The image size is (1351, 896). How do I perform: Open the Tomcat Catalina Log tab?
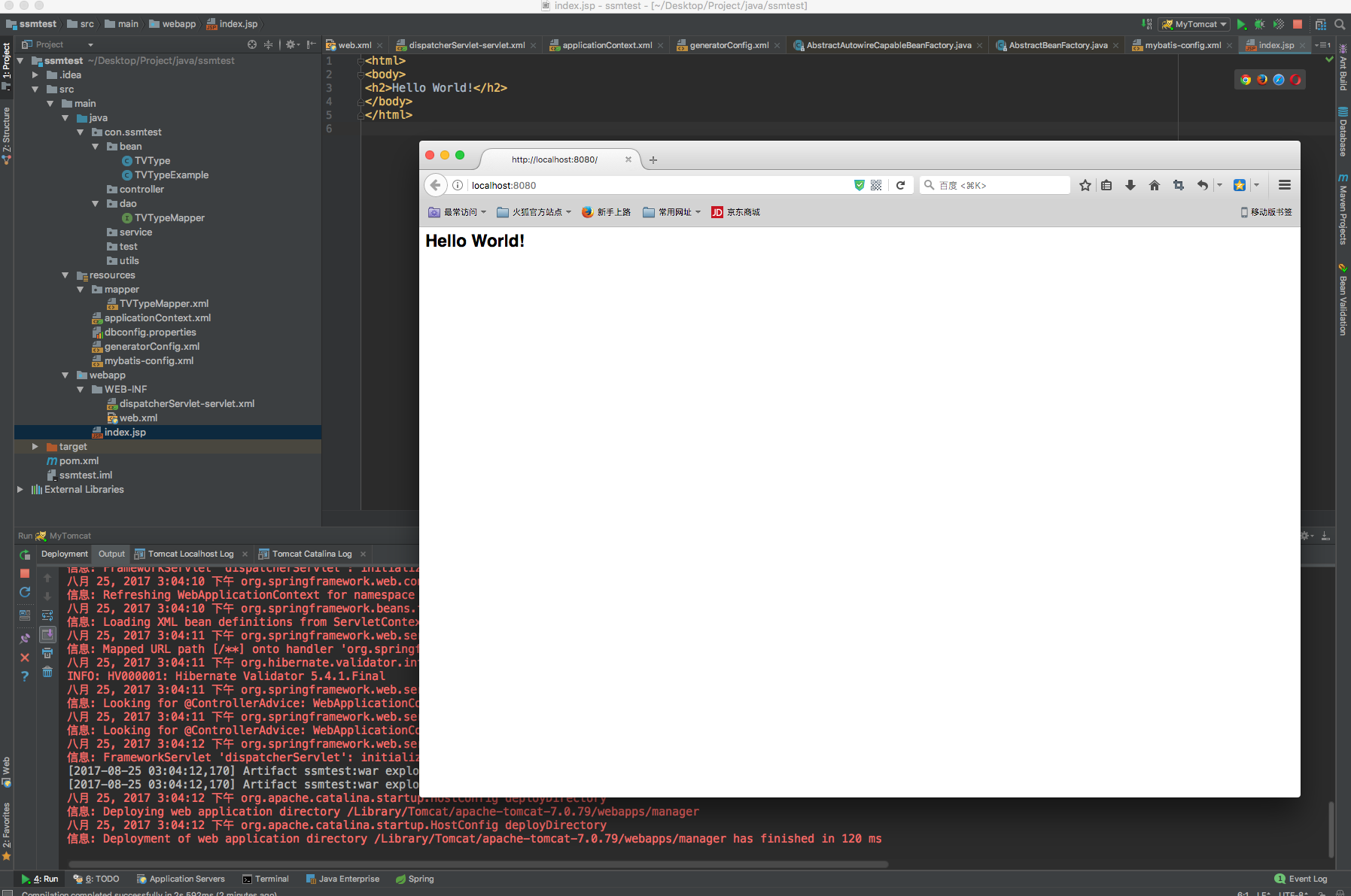click(x=312, y=554)
